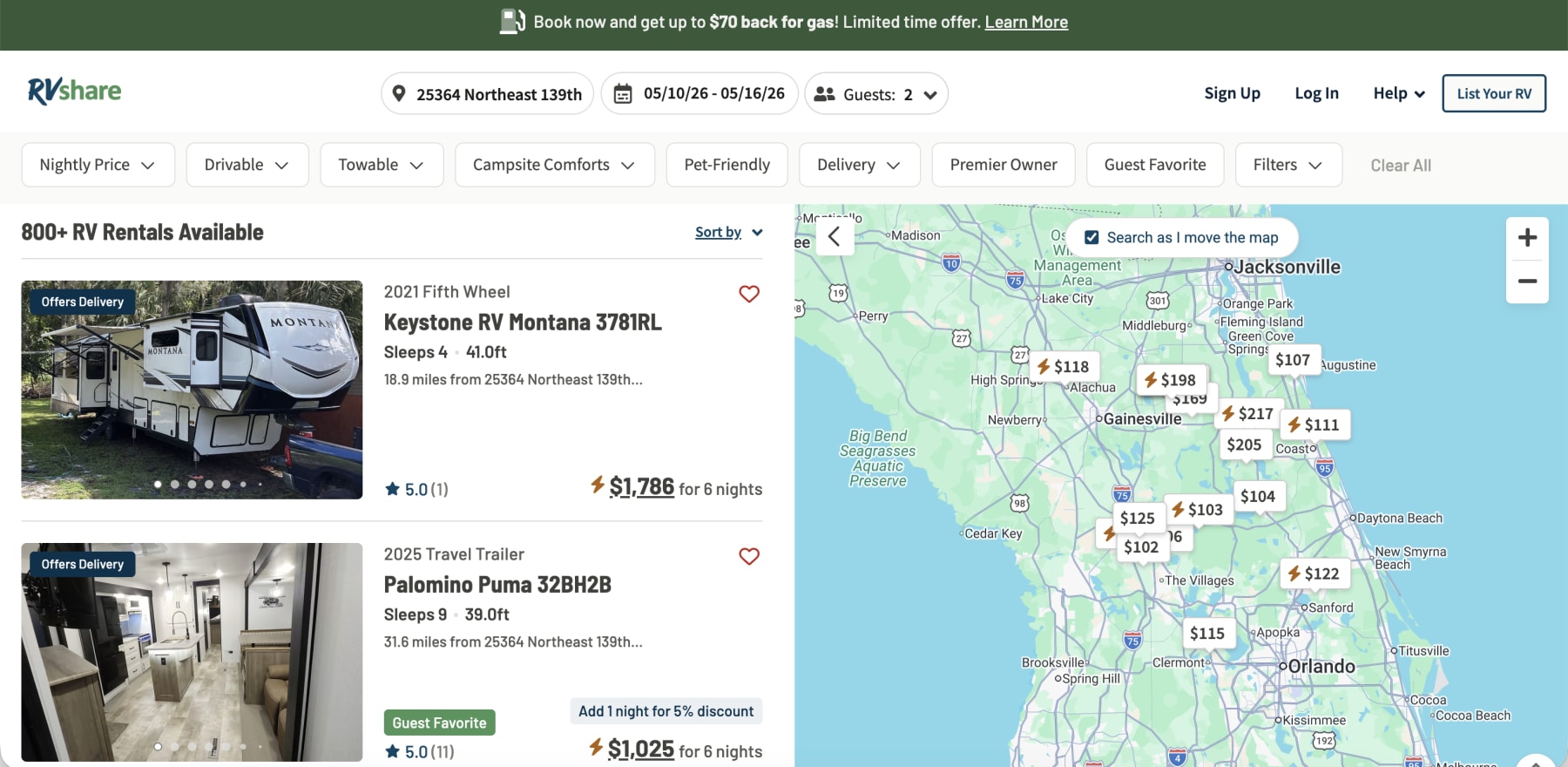Open the $111 map price marker

point(1315,424)
